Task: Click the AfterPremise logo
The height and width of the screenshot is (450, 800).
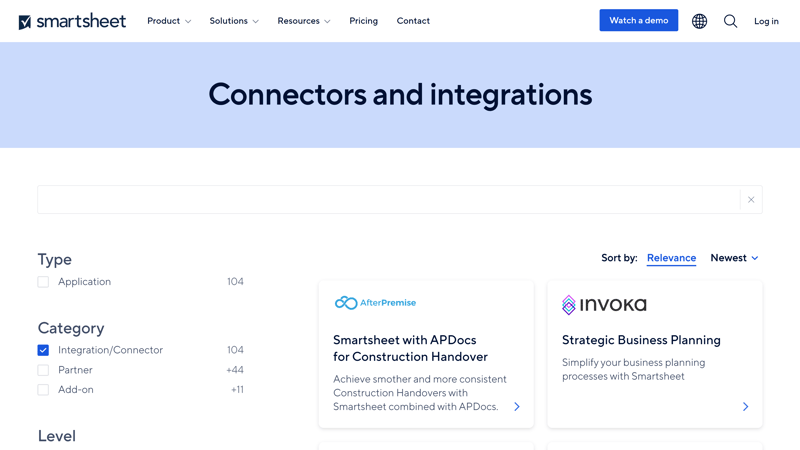Action: click(x=375, y=303)
